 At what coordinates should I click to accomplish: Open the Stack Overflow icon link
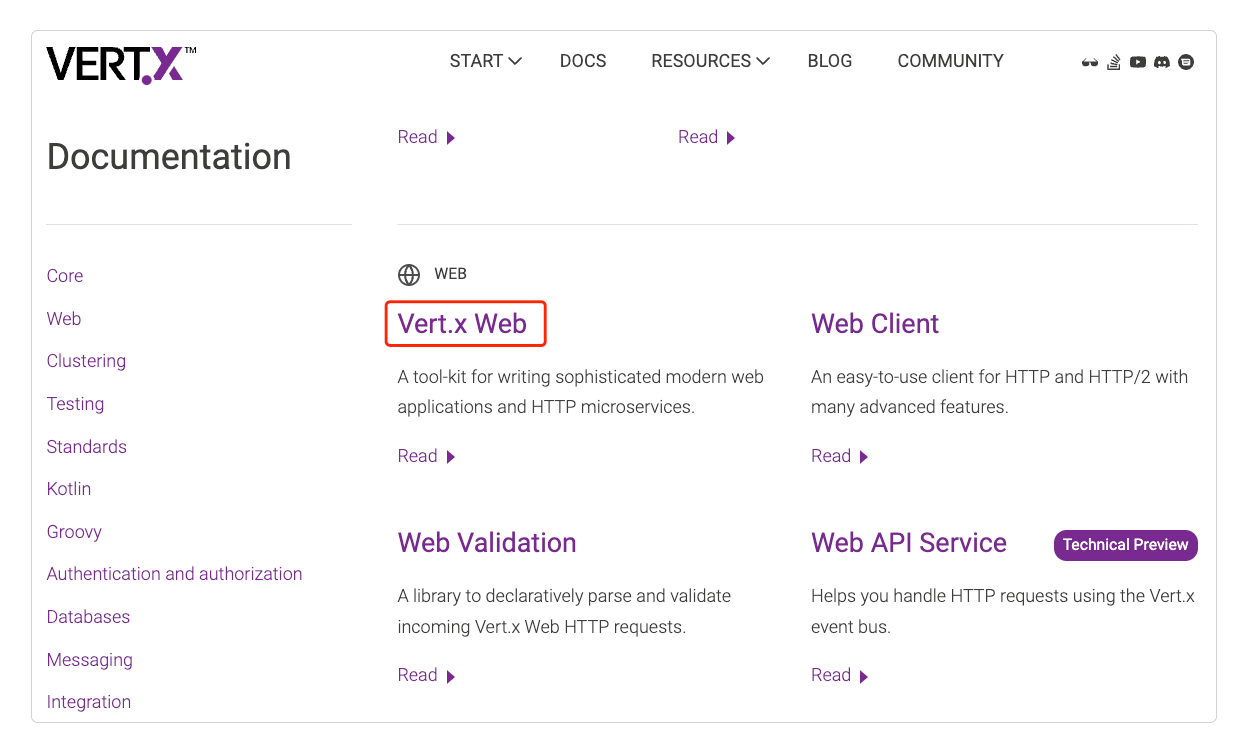point(1114,62)
